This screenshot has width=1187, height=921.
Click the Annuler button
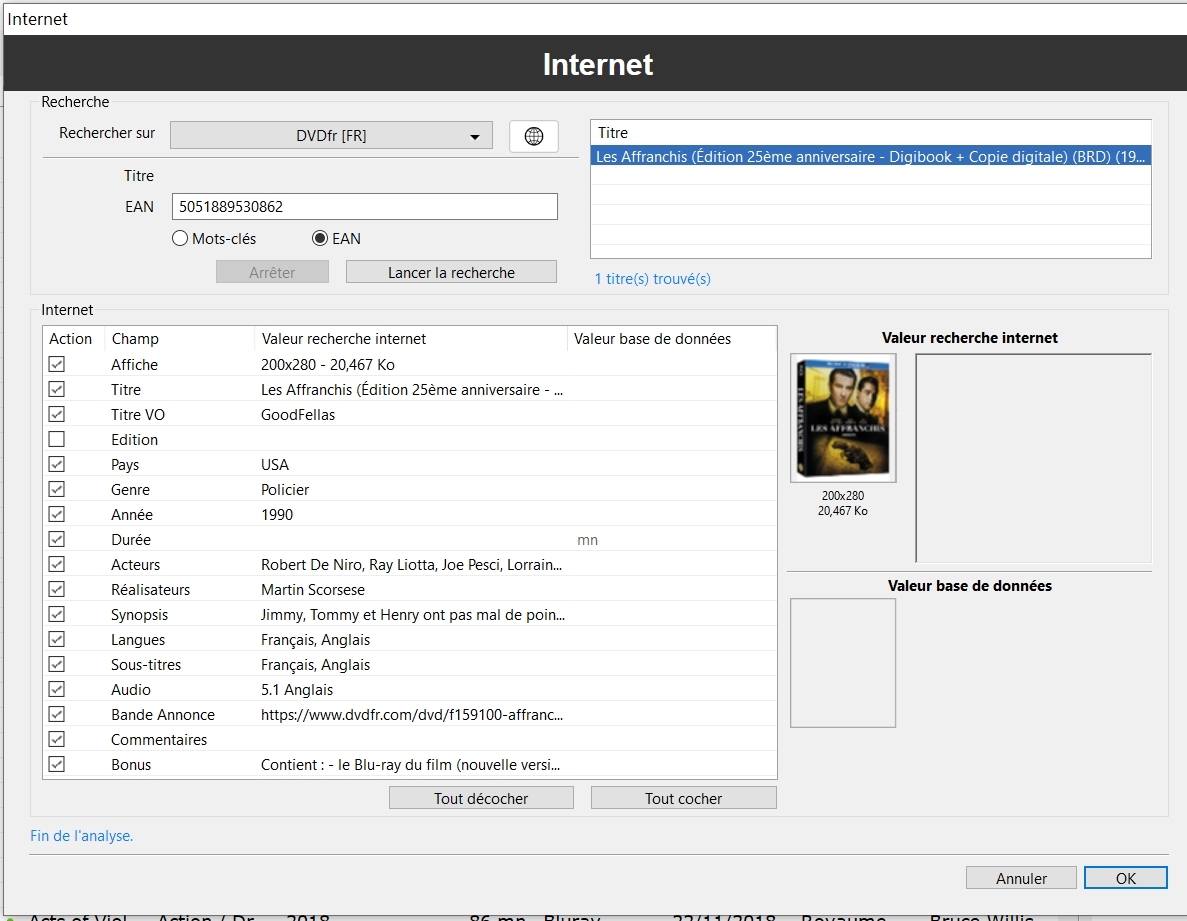click(1021, 878)
